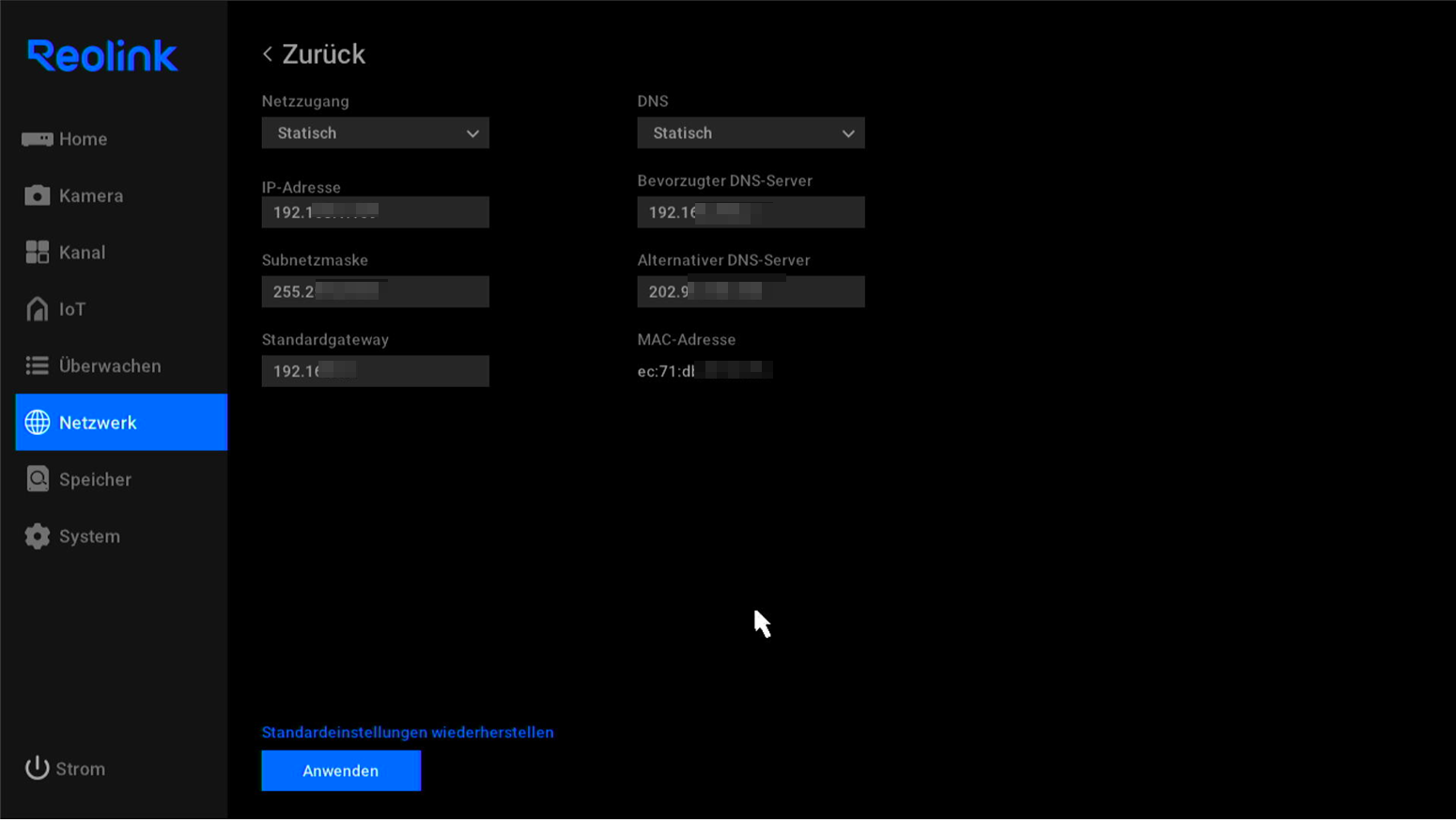Viewport: 1456px width, 822px height.
Task: Click the System gear icon
Action: pos(37,536)
